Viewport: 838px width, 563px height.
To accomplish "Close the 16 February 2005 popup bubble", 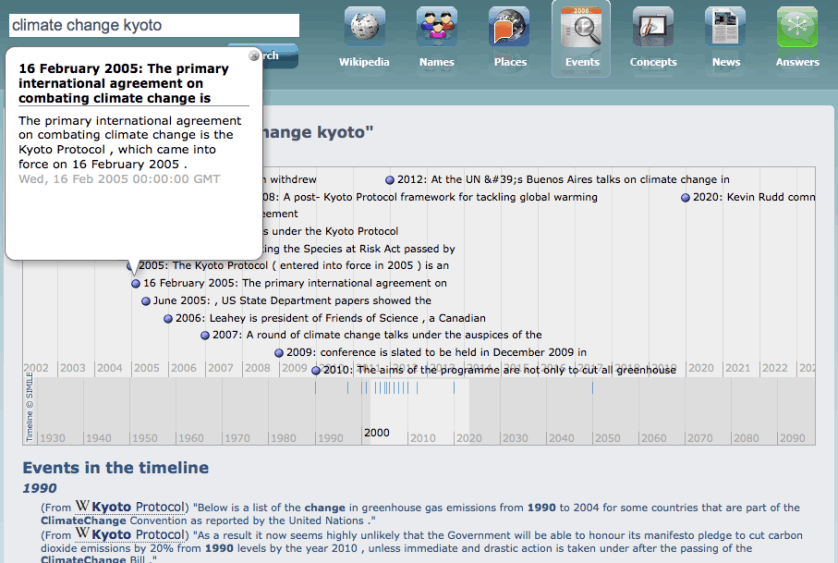I will (x=254, y=56).
